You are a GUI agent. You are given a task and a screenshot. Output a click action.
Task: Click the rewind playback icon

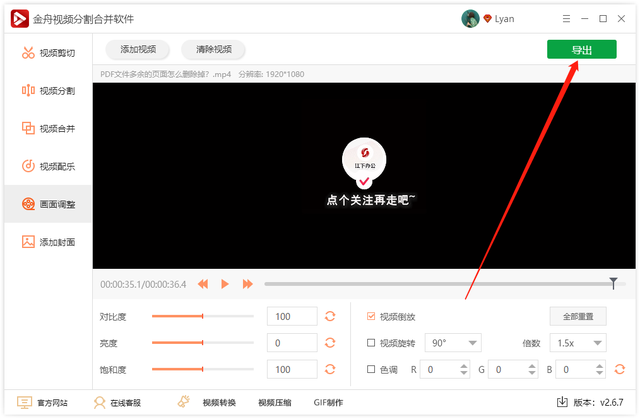[203, 284]
